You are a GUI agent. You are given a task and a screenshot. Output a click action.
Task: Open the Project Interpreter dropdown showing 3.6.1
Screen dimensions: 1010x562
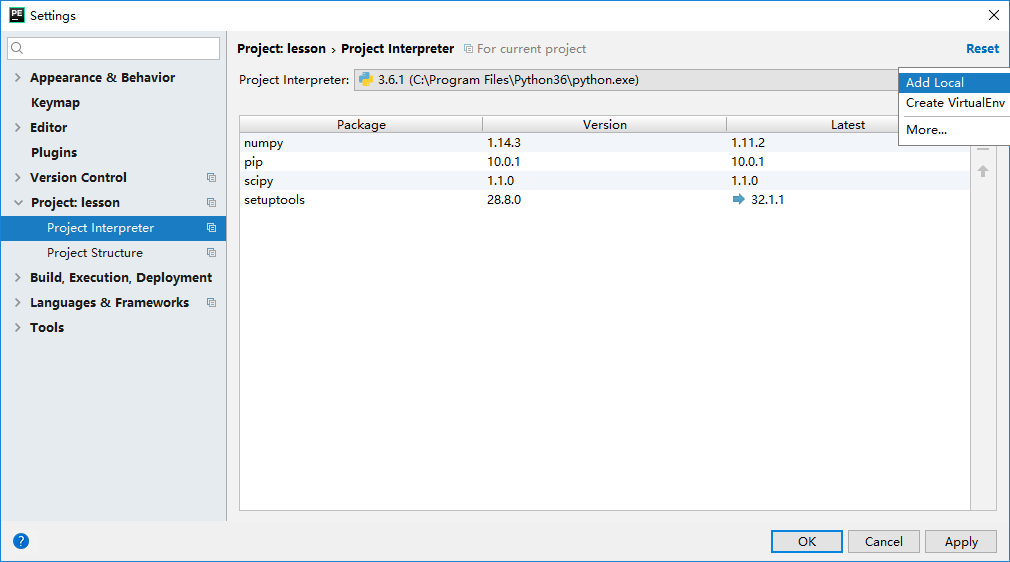[626, 80]
